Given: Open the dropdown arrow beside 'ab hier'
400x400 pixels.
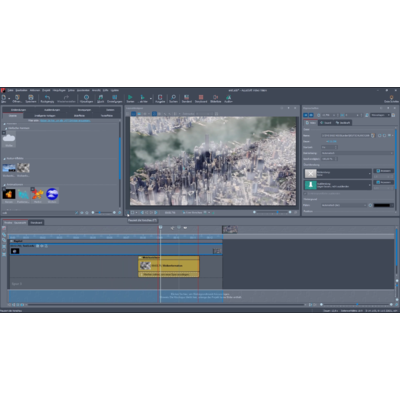Looking at the screenshot, I should point(150,99).
